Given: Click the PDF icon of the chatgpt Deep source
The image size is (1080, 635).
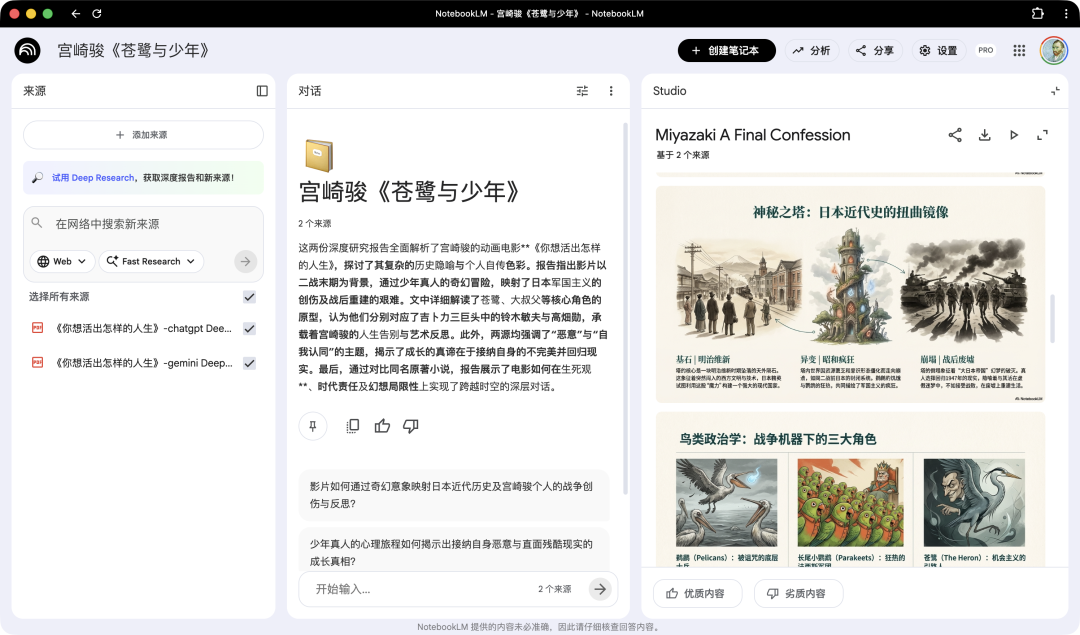Looking at the screenshot, I should pos(38,328).
